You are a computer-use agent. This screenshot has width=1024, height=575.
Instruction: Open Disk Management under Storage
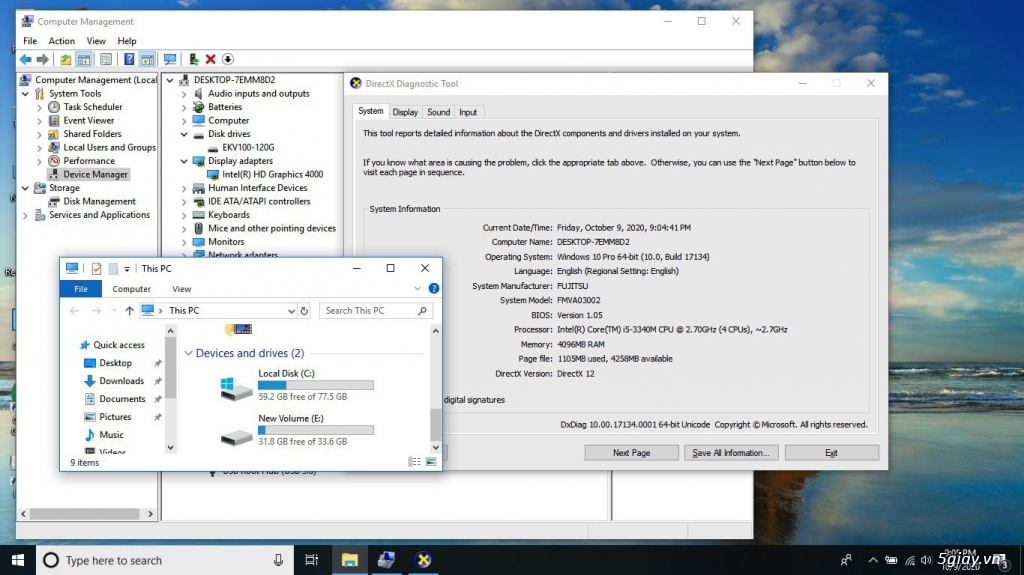[99, 201]
